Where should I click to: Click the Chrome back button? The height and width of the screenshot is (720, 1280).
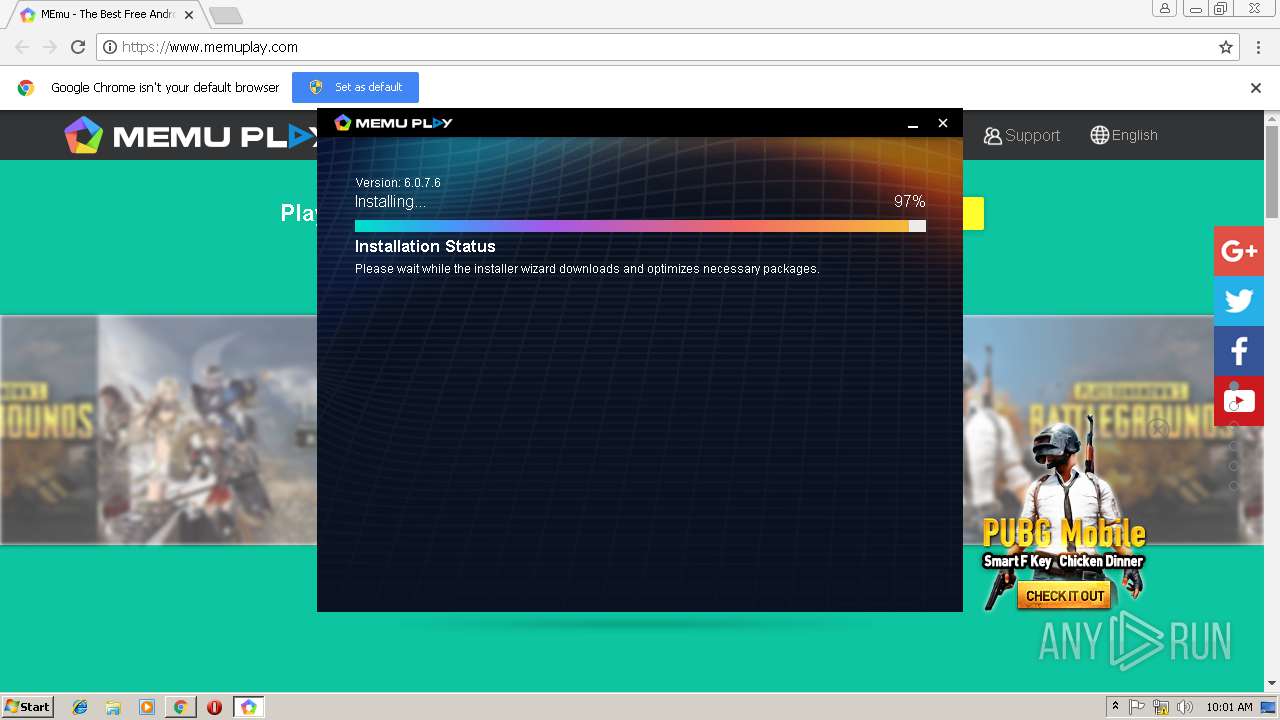coord(22,47)
